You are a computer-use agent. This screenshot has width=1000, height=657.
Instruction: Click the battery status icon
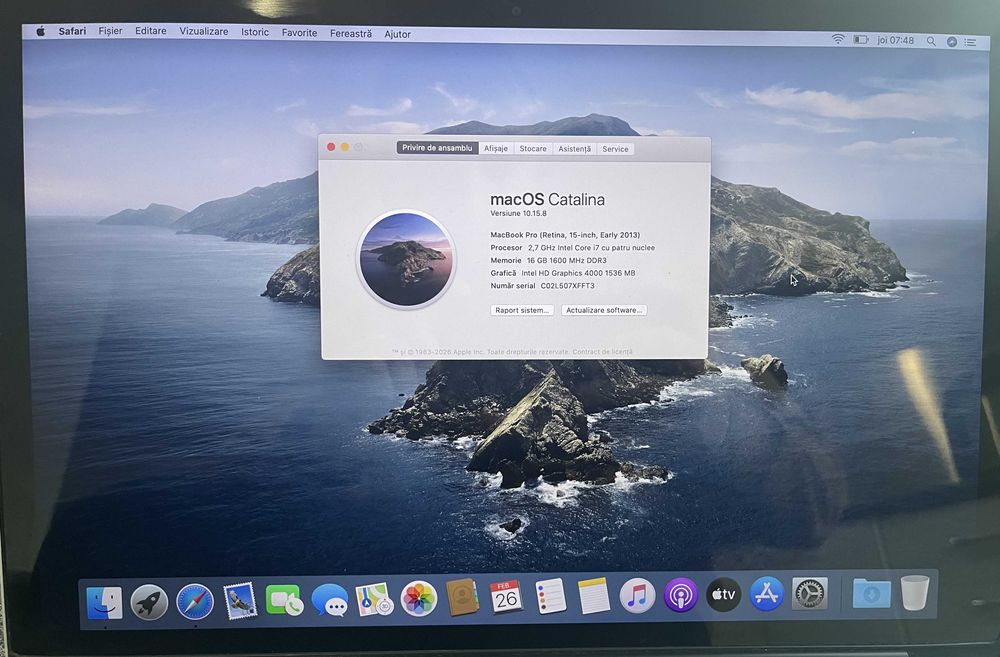point(861,40)
